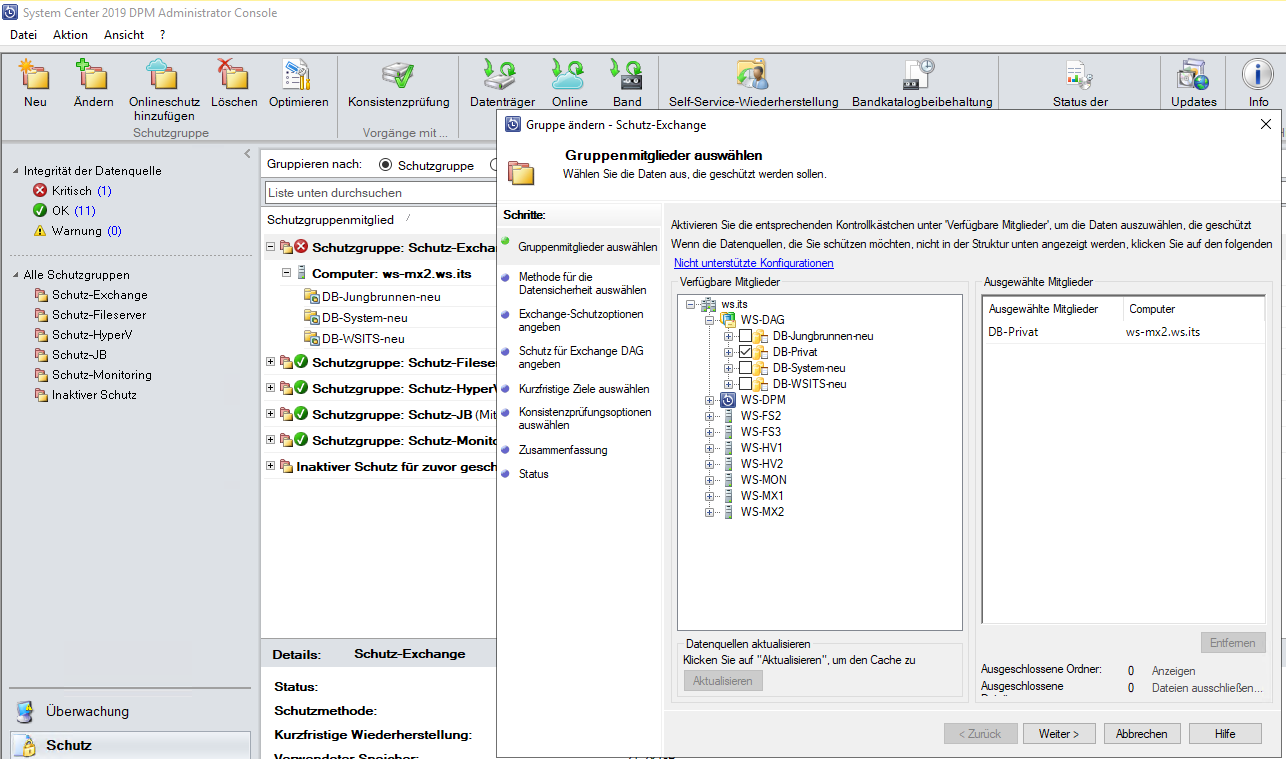Click the Kritisch red error icon

(x=40, y=190)
